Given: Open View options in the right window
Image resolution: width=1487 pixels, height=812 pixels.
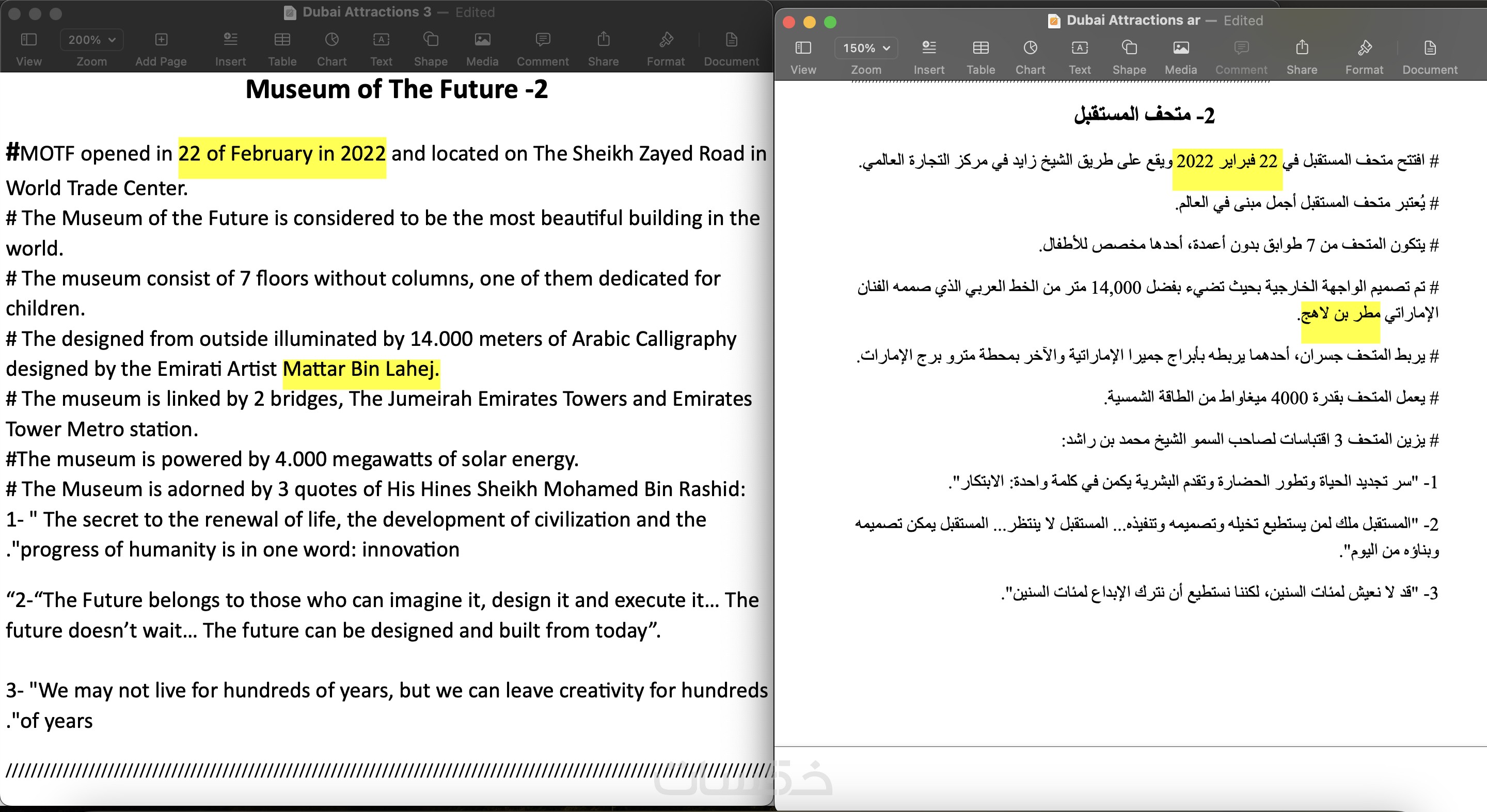Looking at the screenshot, I should coord(803,48).
